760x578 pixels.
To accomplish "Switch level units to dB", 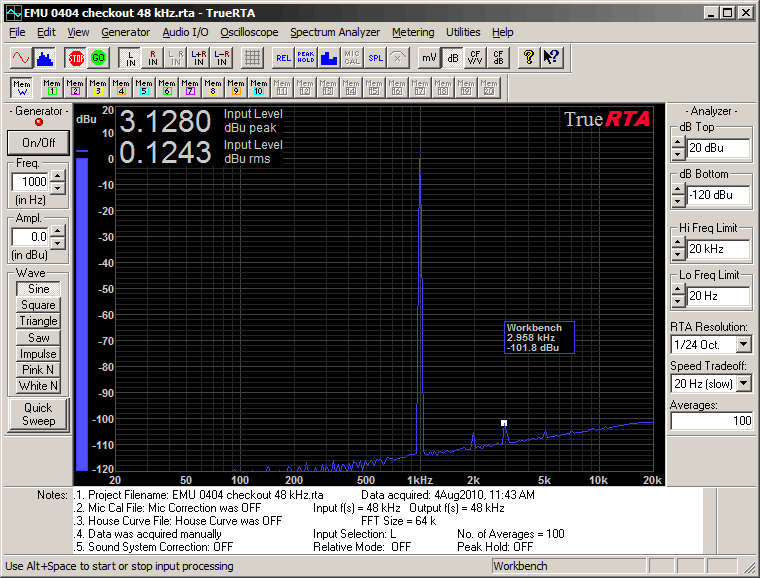I will (x=452, y=58).
